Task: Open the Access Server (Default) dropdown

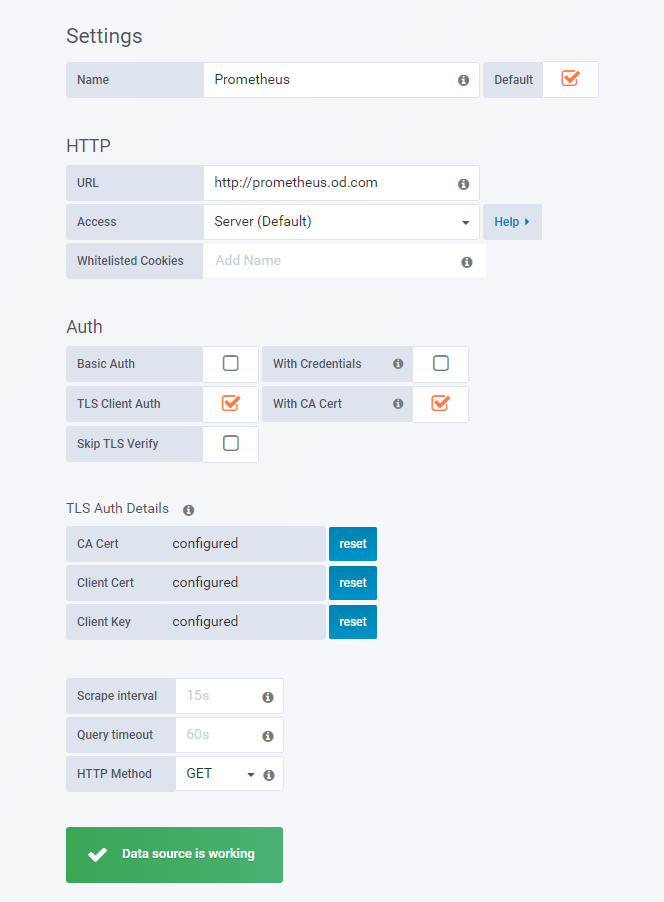Action: (341, 222)
